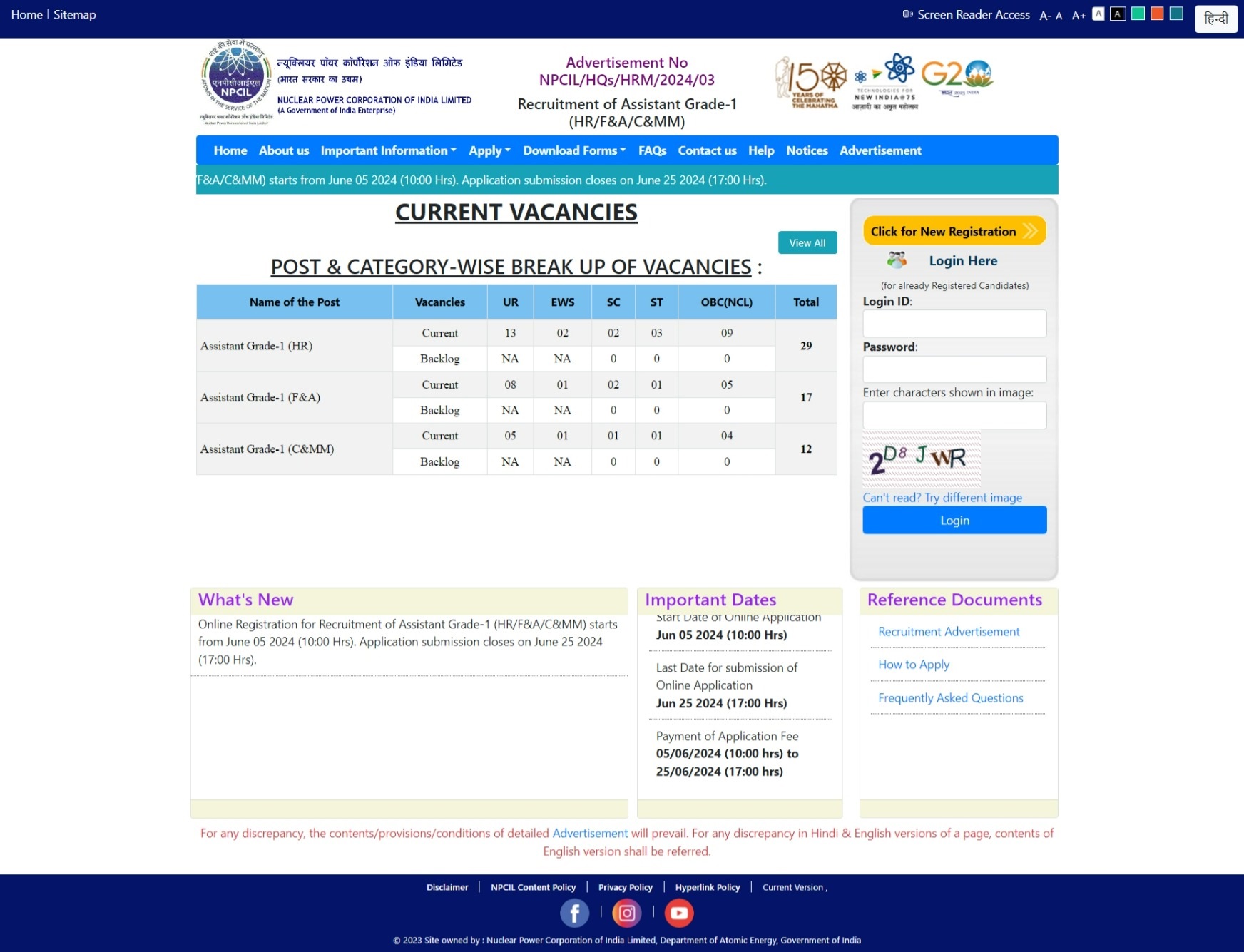Image resolution: width=1244 pixels, height=952 pixels.
Task: Switch language to Hindi
Action: coord(1216,19)
